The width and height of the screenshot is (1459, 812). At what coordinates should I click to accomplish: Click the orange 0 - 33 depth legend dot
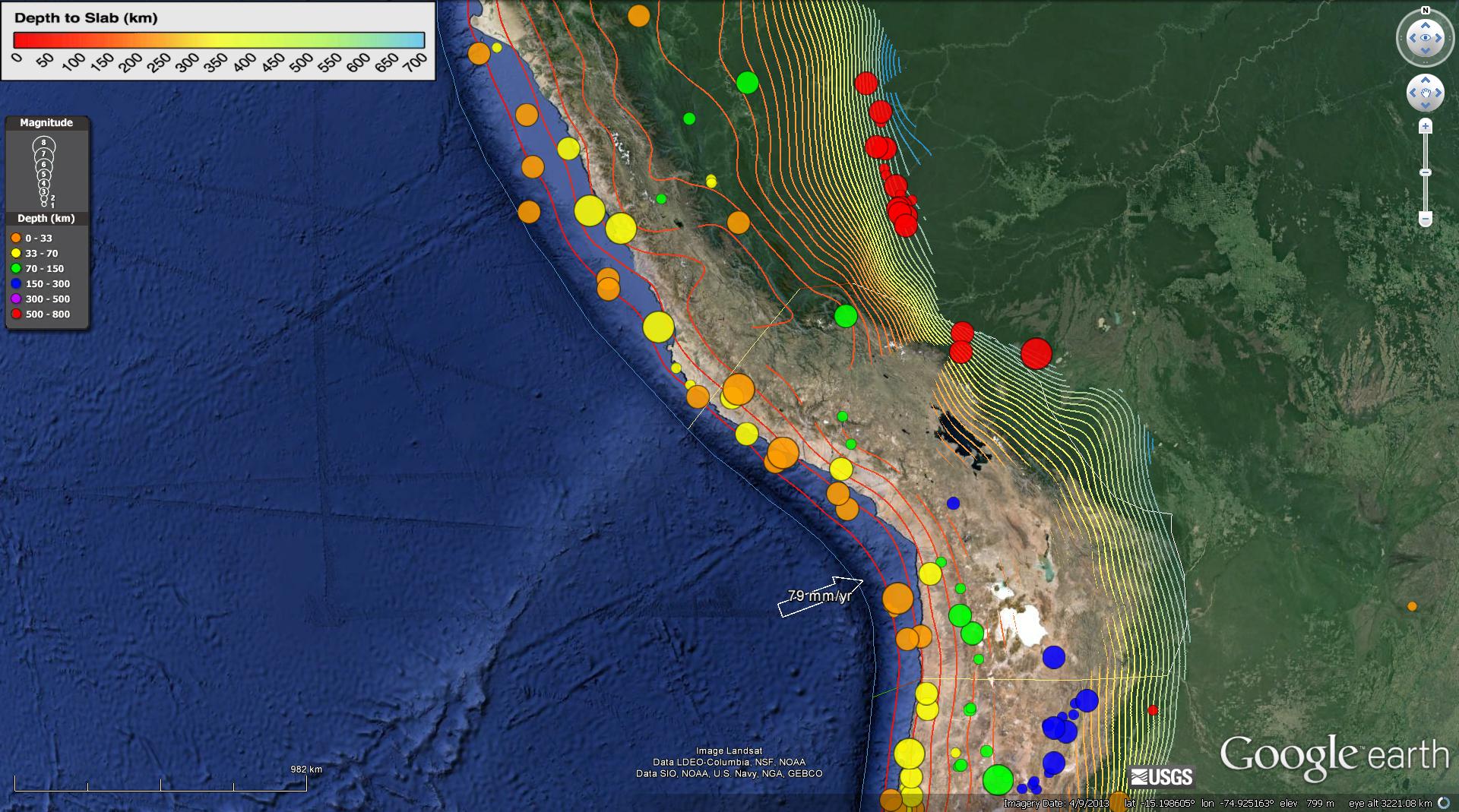tap(16, 239)
